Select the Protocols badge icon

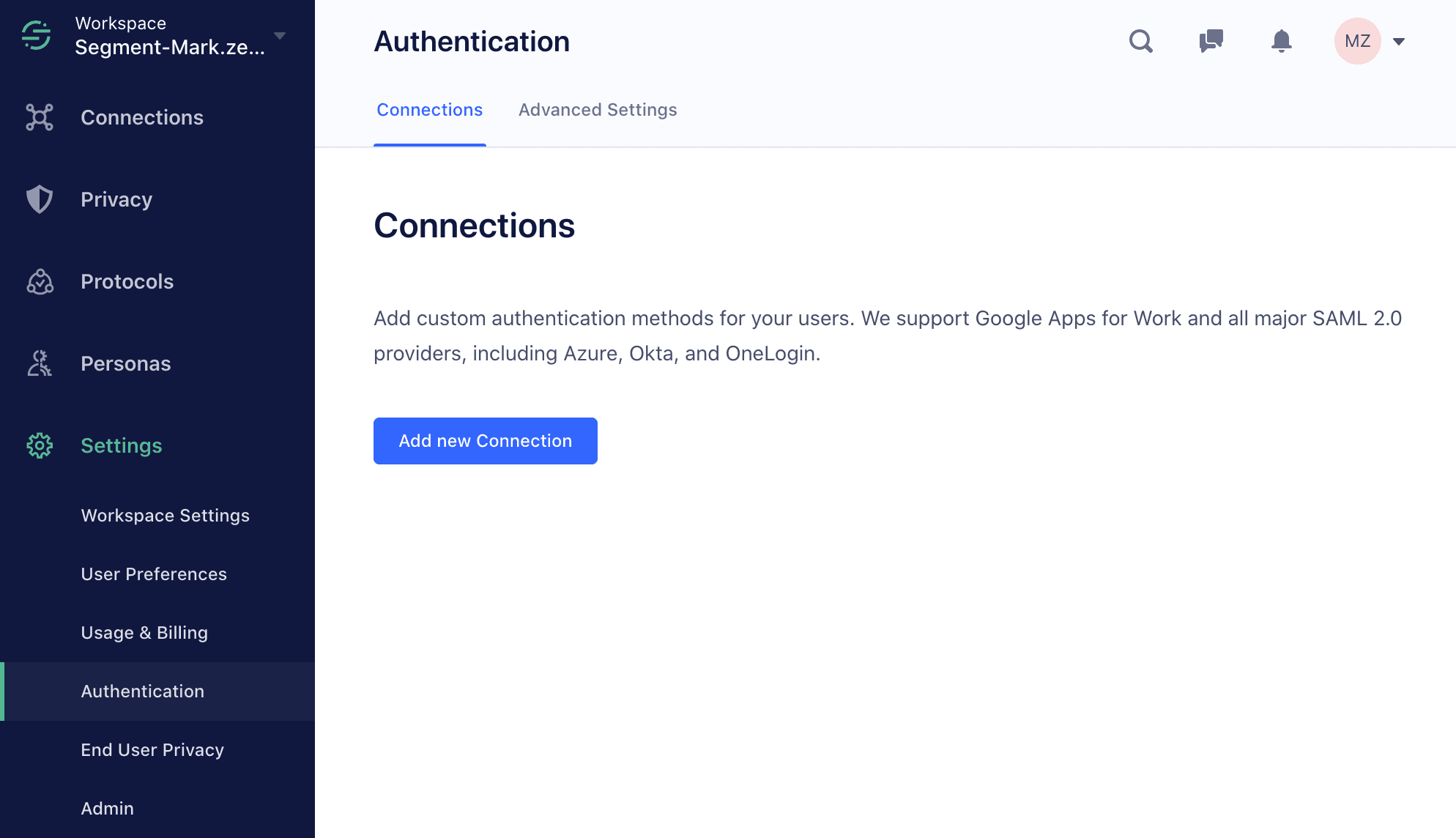pos(39,281)
